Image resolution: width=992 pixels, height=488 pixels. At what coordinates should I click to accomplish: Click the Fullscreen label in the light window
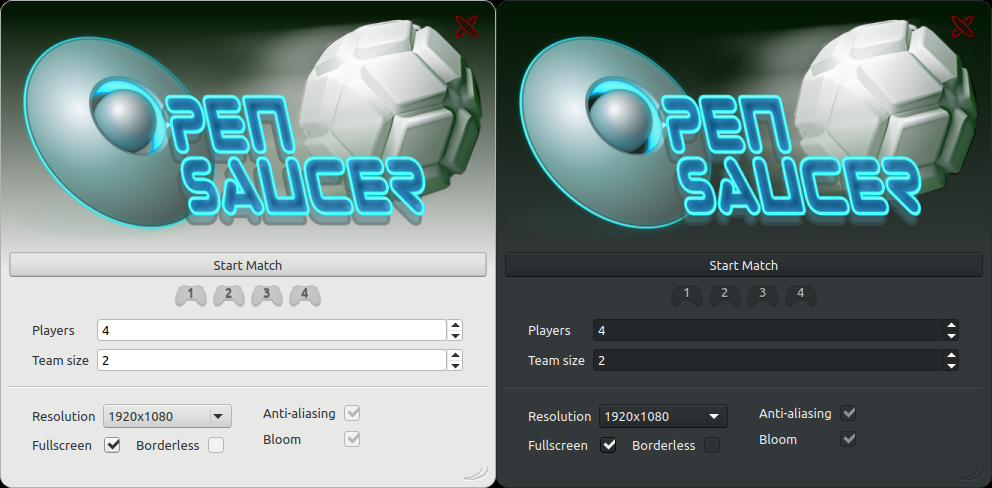pos(62,446)
